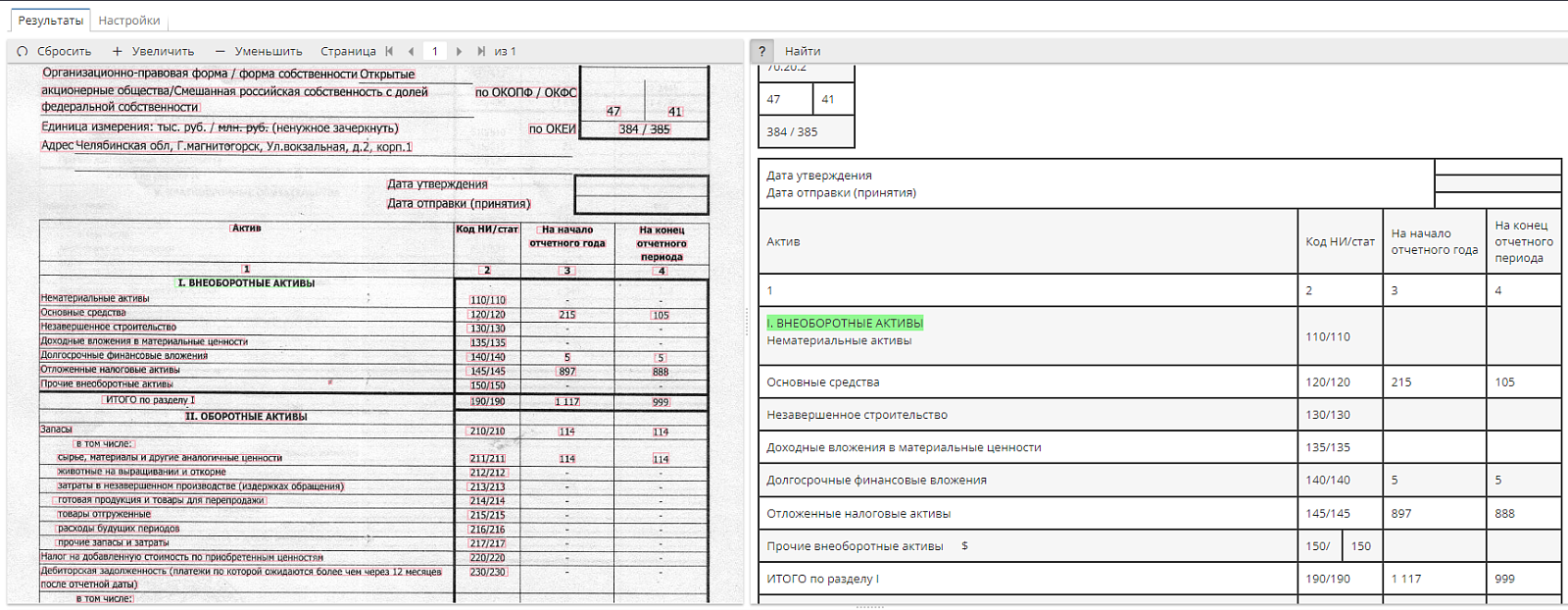Open the Настройки tab

(x=129, y=20)
